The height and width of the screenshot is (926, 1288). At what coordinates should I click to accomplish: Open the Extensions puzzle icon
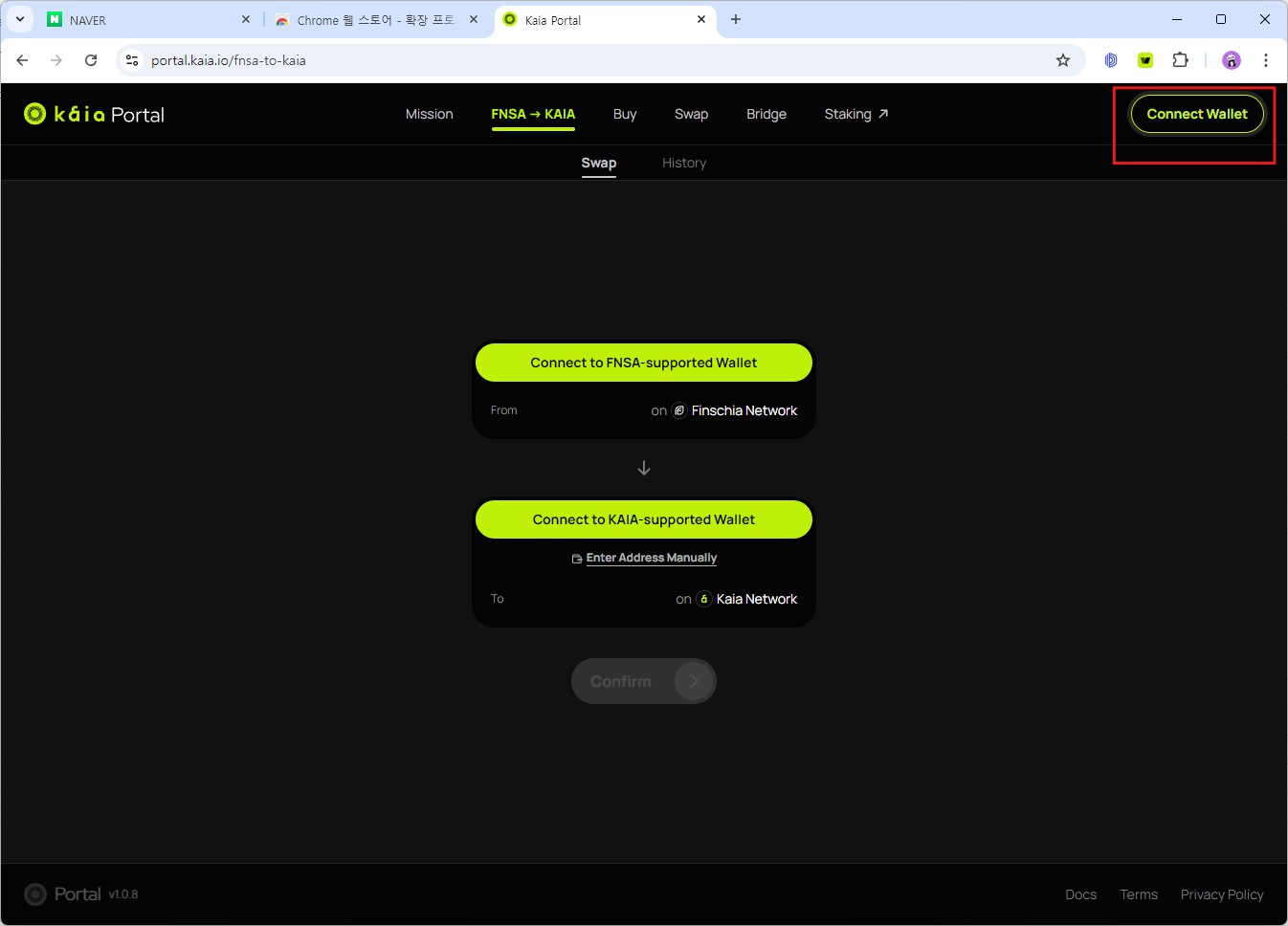(1181, 60)
